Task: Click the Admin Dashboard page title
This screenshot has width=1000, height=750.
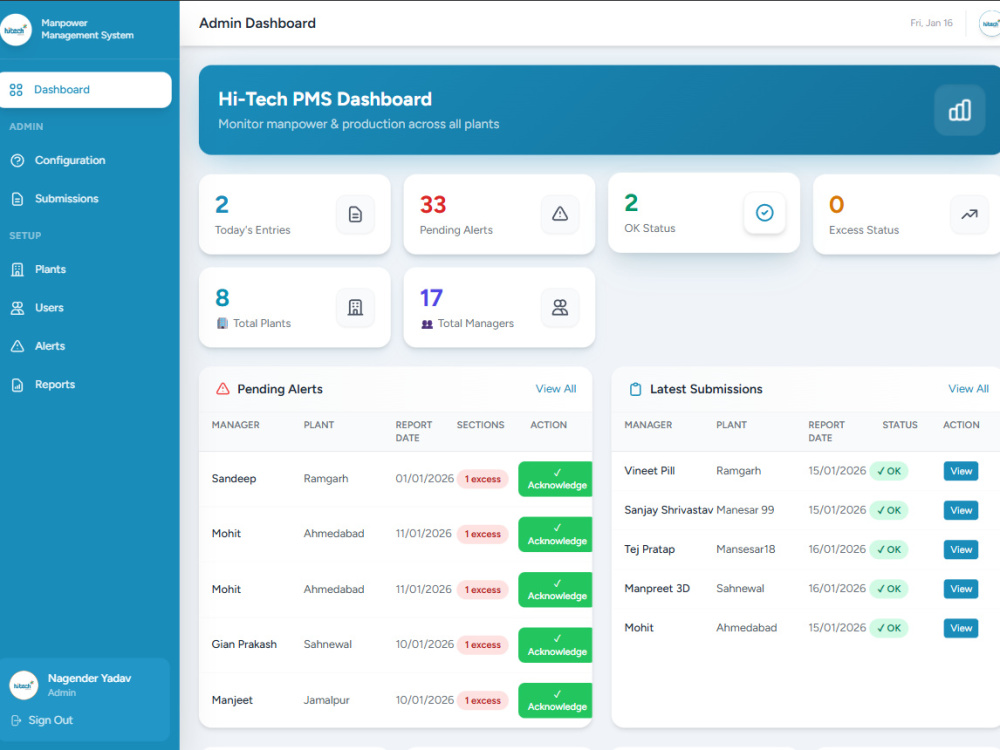Action: point(257,24)
